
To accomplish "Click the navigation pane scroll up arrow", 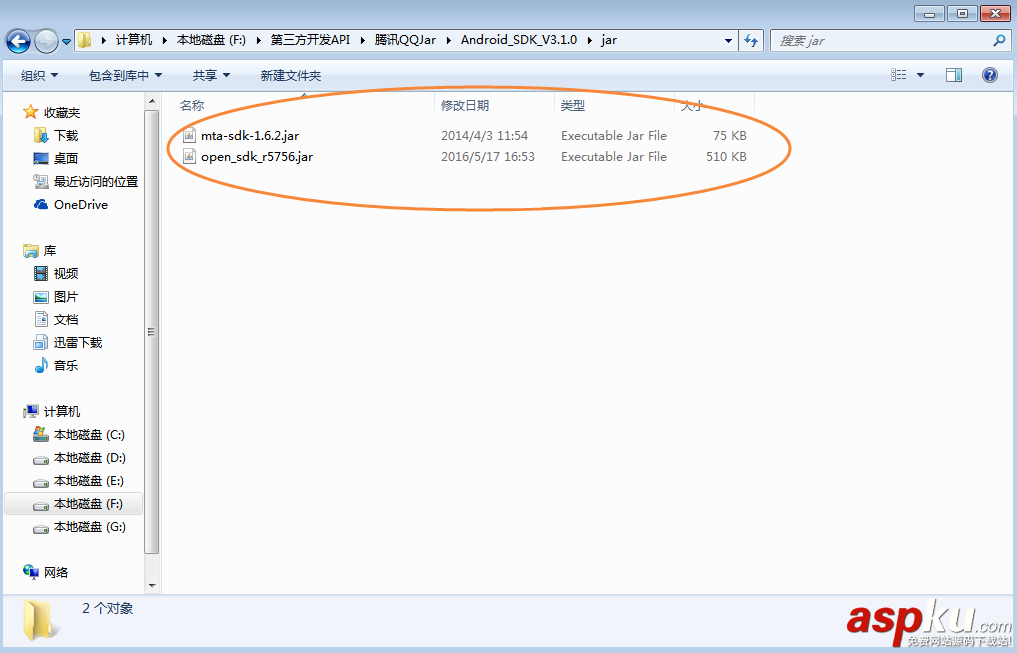I will click(x=152, y=101).
